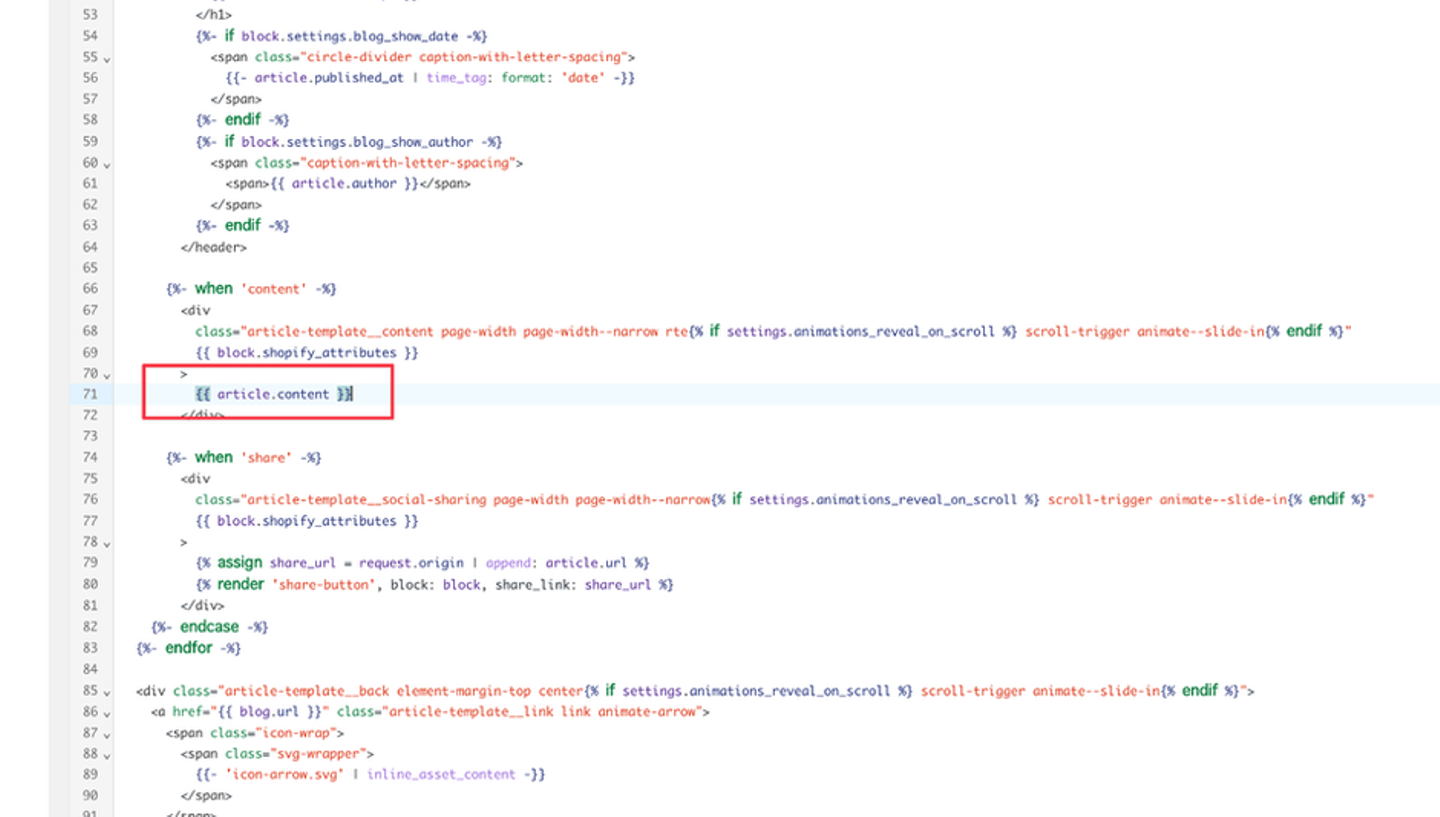1440x817 pixels.
Task: Click the 'icon-arrow.svg' inline_asset_content line
Action: 371,775
